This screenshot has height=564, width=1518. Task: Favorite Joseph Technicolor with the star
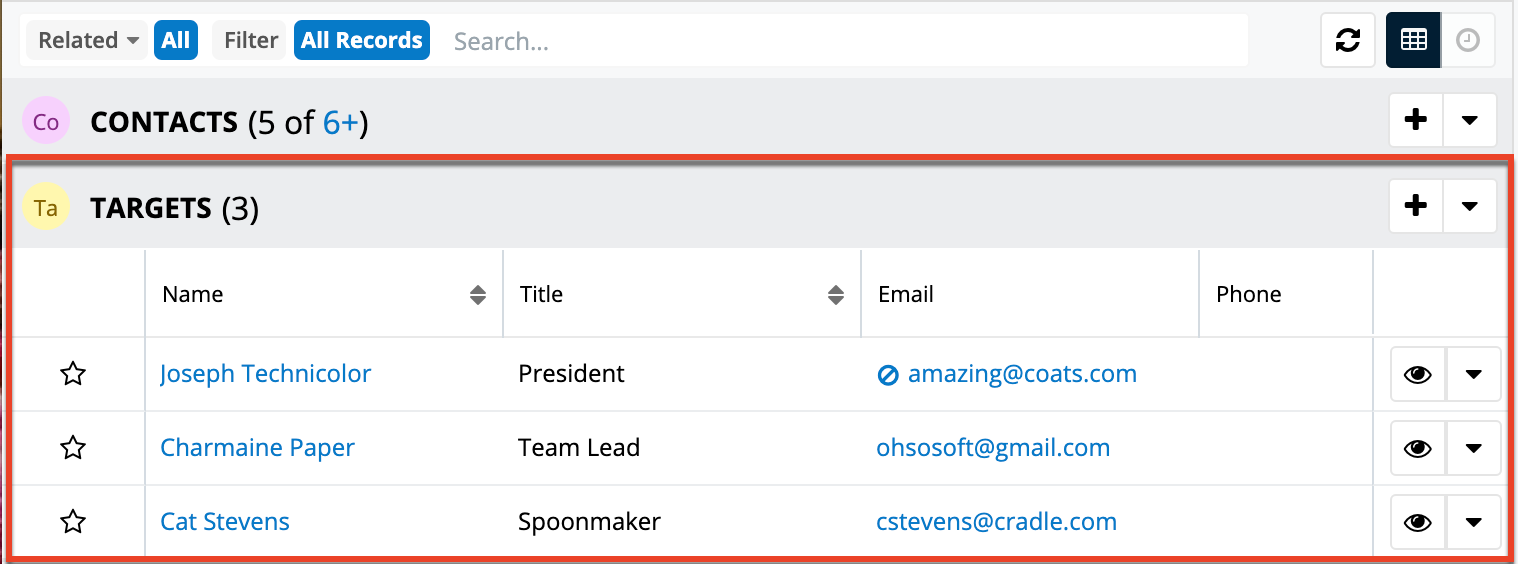73,375
